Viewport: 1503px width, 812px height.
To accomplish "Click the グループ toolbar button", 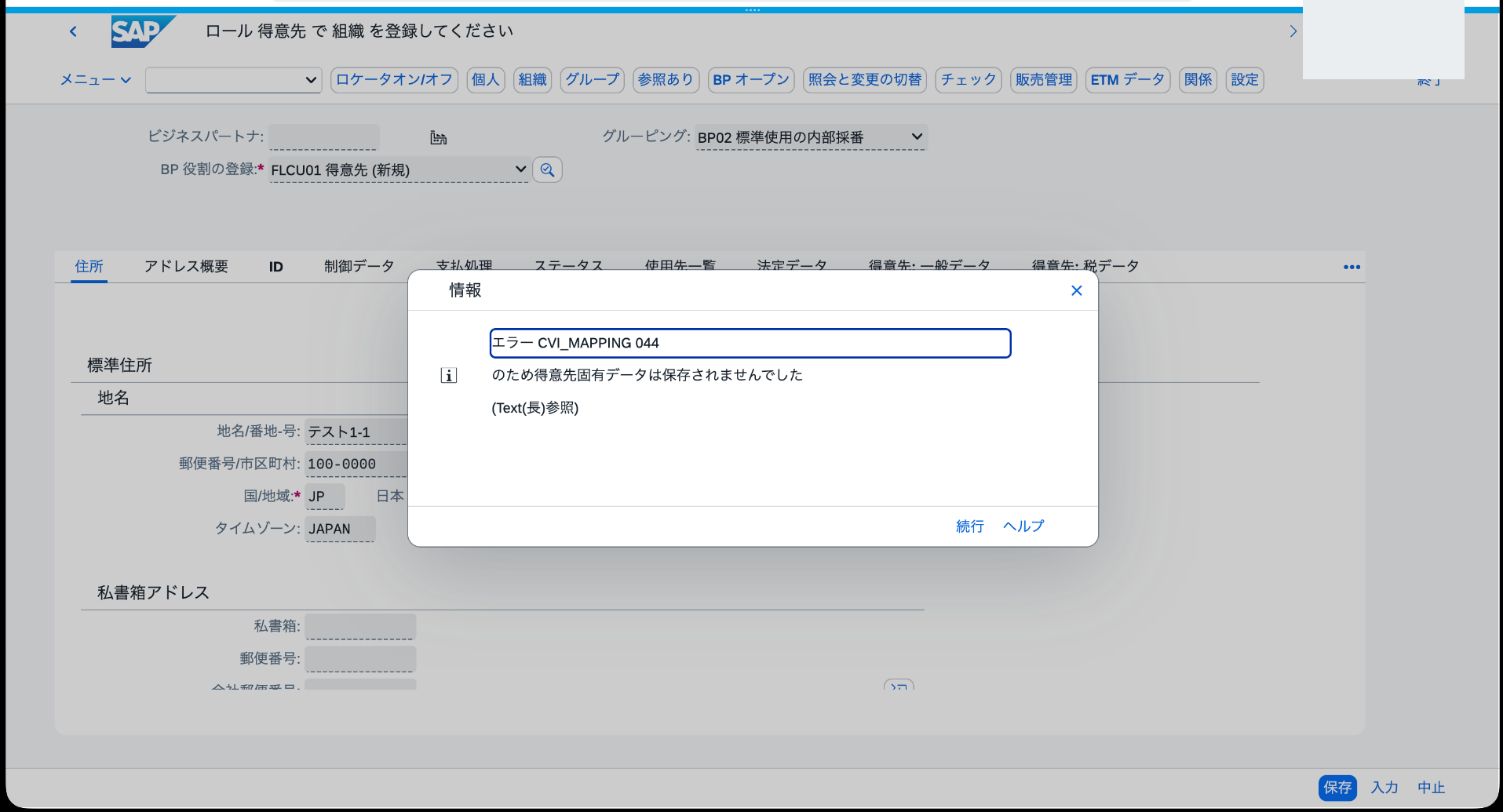I will 592,79.
